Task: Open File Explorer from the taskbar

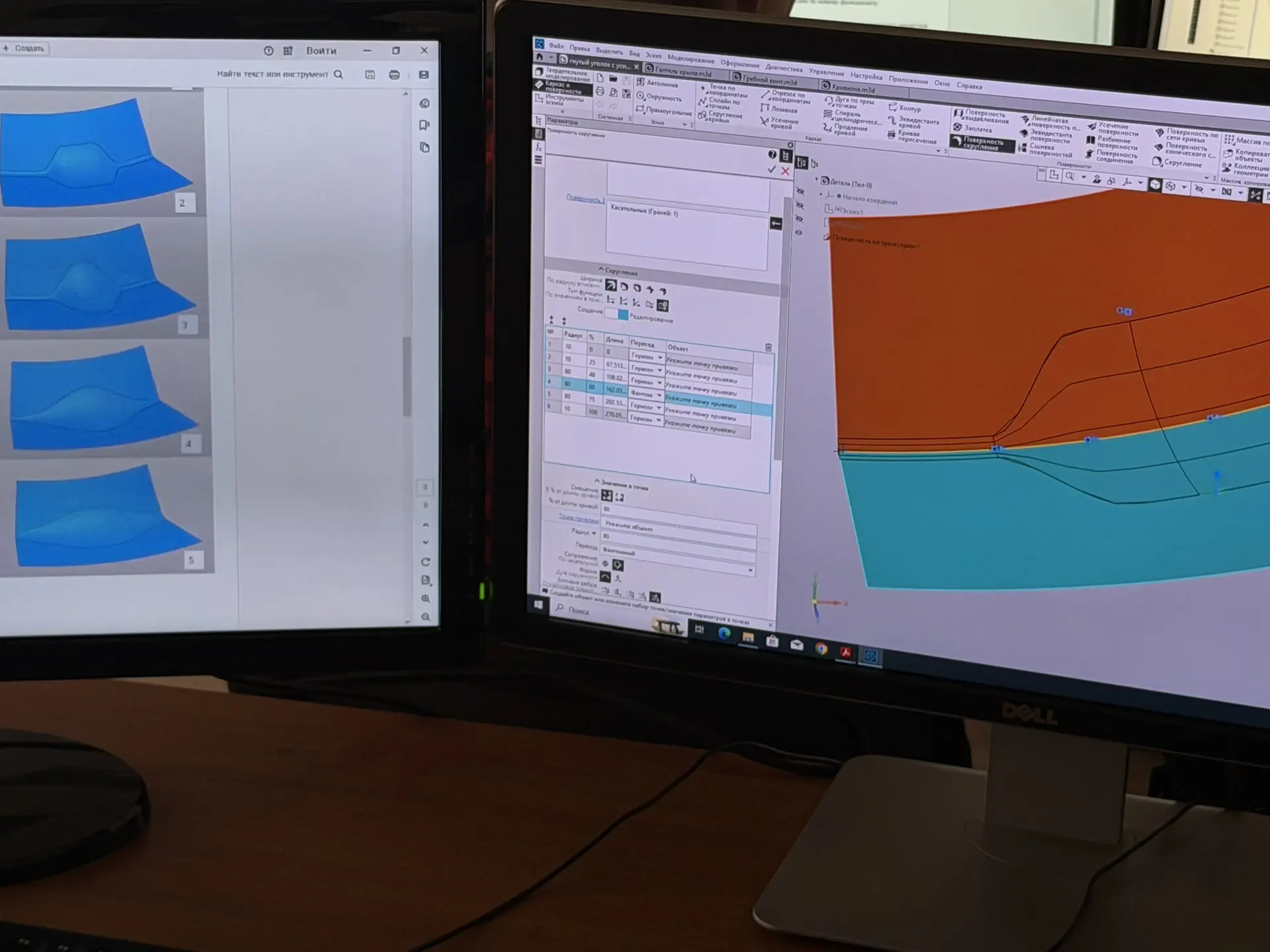Action: click(748, 637)
